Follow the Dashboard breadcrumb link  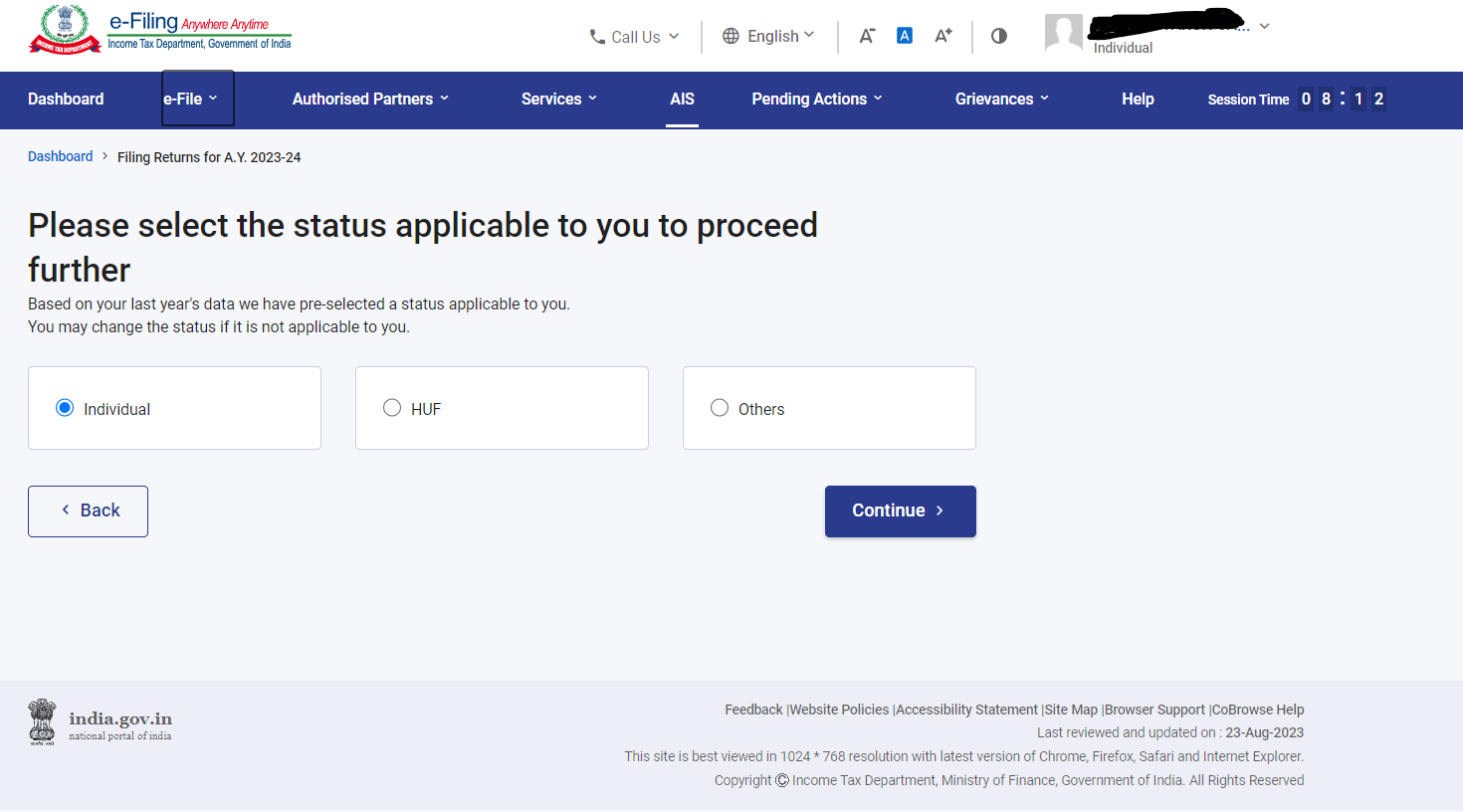click(x=60, y=156)
